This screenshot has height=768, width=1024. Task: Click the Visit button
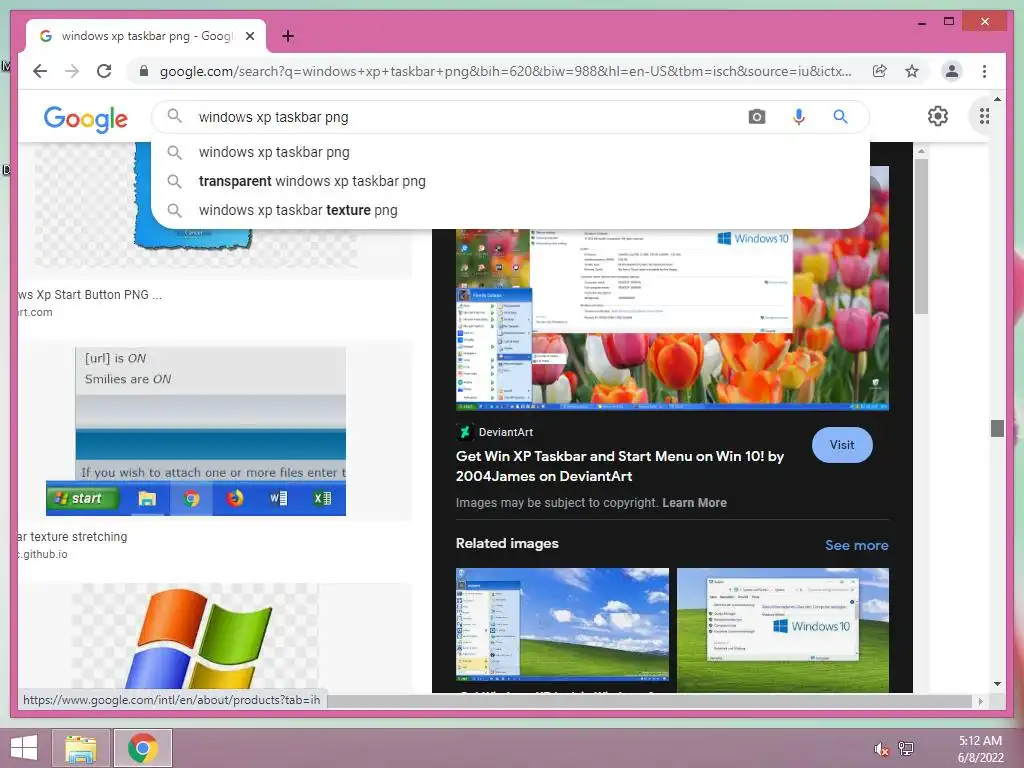coord(842,445)
